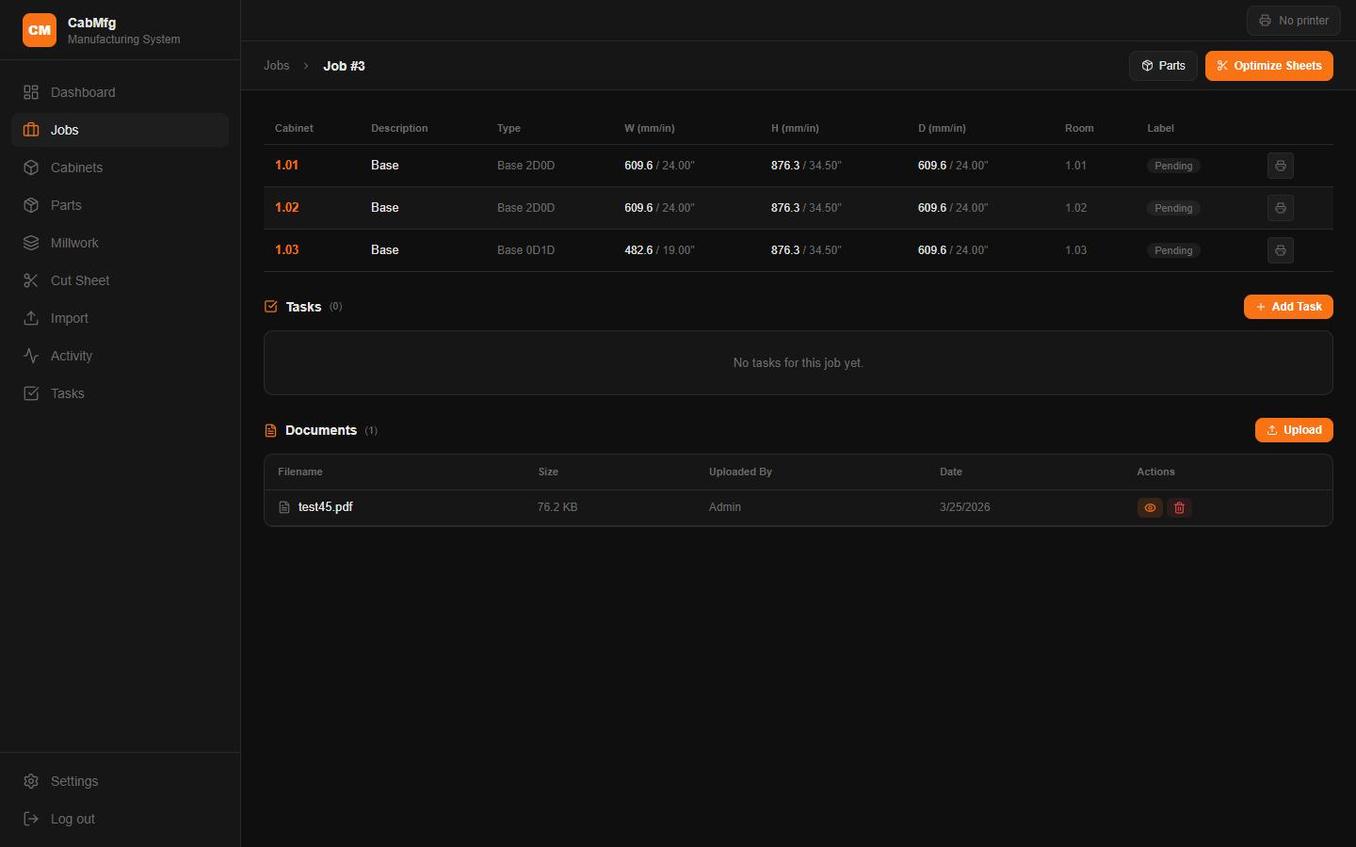Open the test45.pdf filename link

click(325, 507)
